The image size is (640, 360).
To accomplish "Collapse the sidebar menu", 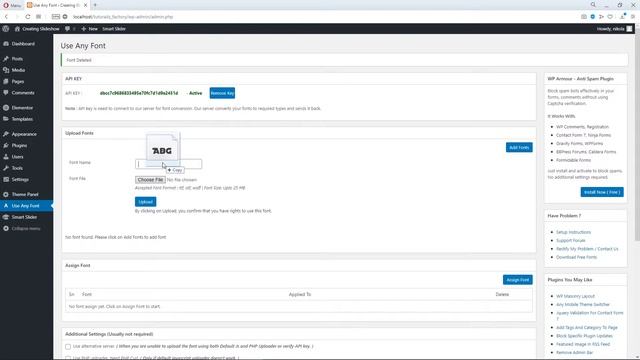I will point(26,229).
